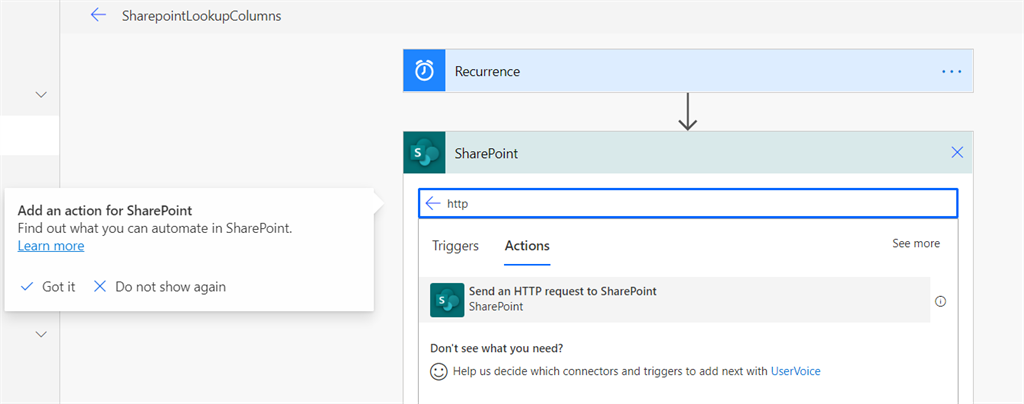Click See more actions
Image resolution: width=1024 pixels, height=404 pixels.
916,243
